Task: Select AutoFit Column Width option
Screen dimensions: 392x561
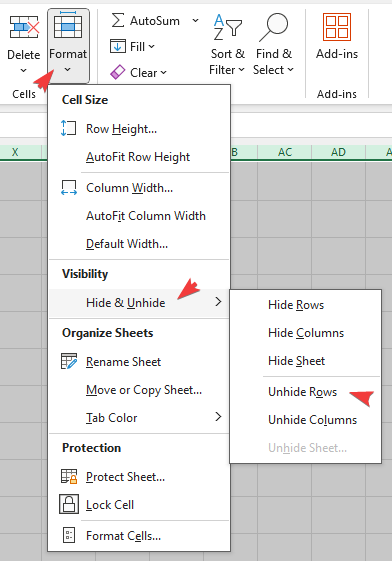Action: point(146,216)
